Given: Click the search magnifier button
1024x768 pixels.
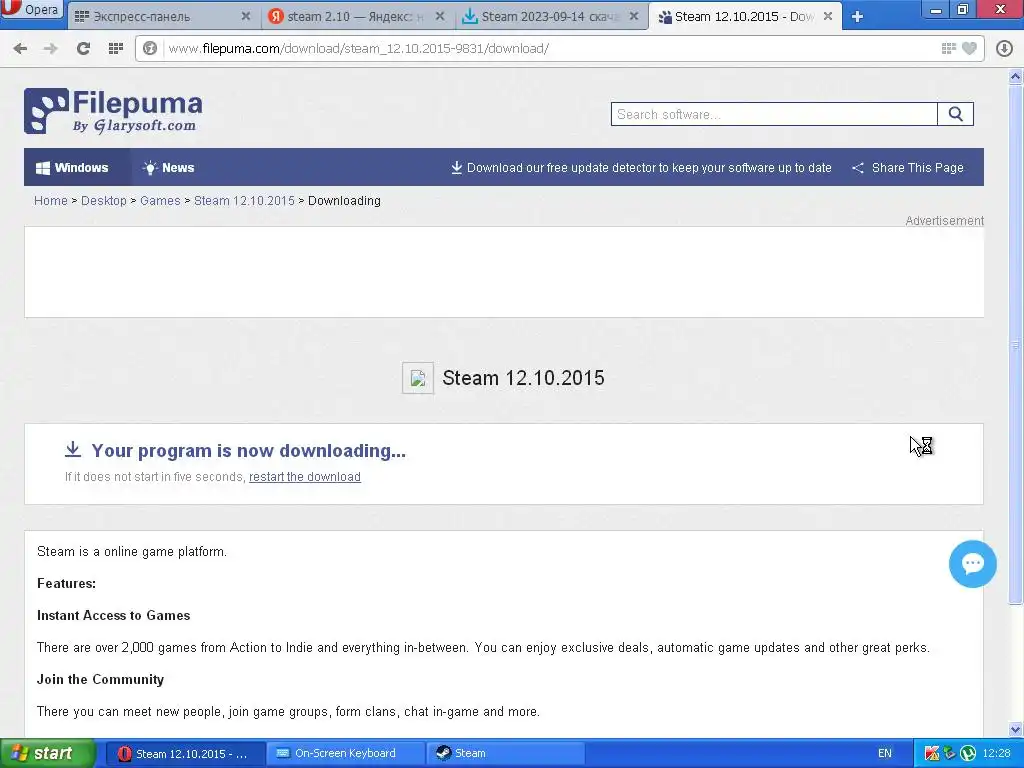Looking at the screenshot, I should point(955,114).
